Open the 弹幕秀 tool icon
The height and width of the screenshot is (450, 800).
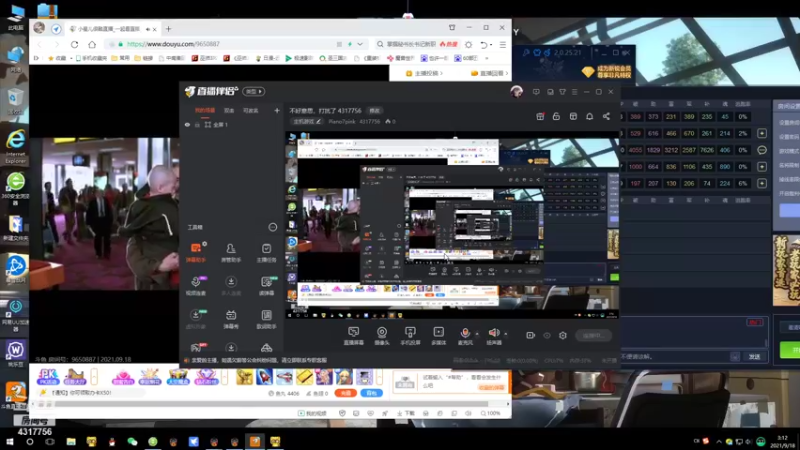tap(231, 319)
